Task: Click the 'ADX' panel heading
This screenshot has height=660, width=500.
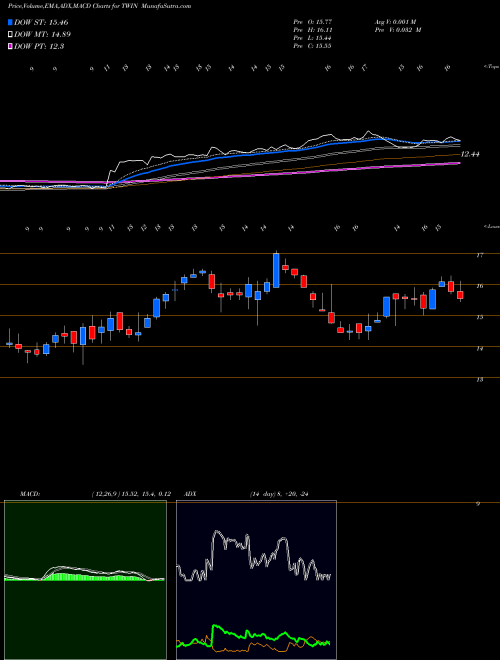Action: (x=191, y=494)
